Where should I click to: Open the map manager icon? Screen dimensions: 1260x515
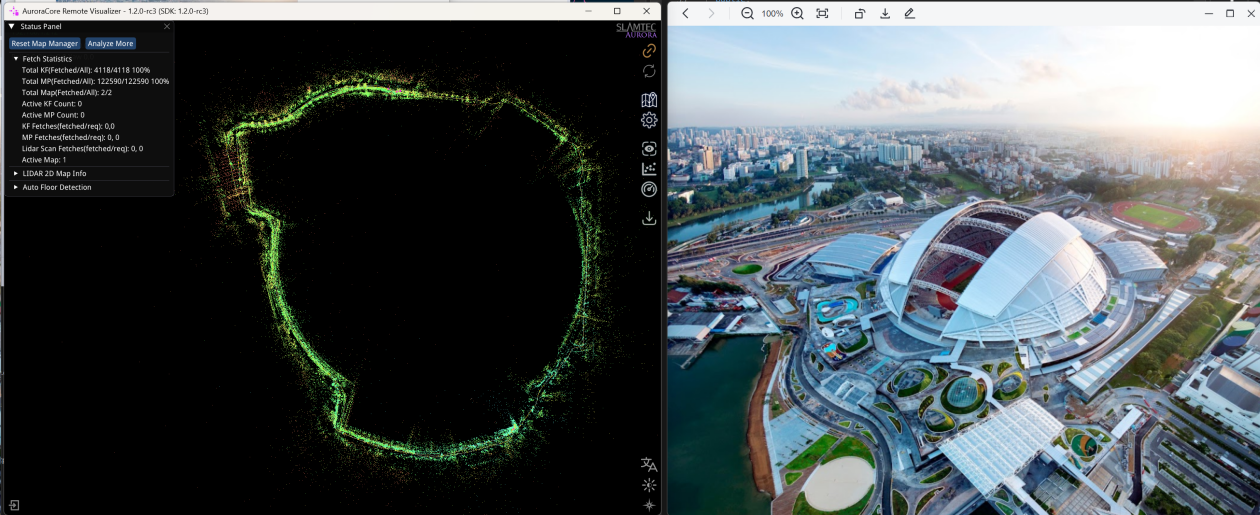649,100
